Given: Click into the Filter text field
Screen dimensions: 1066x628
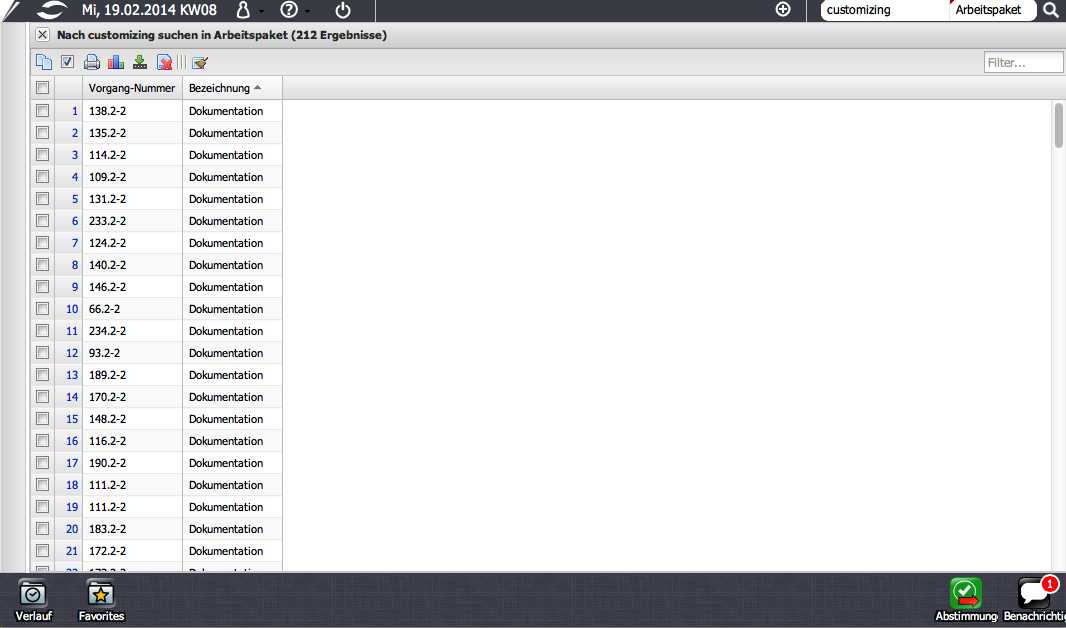Looking at the screenshot, I should click(x=1023, y=63).
